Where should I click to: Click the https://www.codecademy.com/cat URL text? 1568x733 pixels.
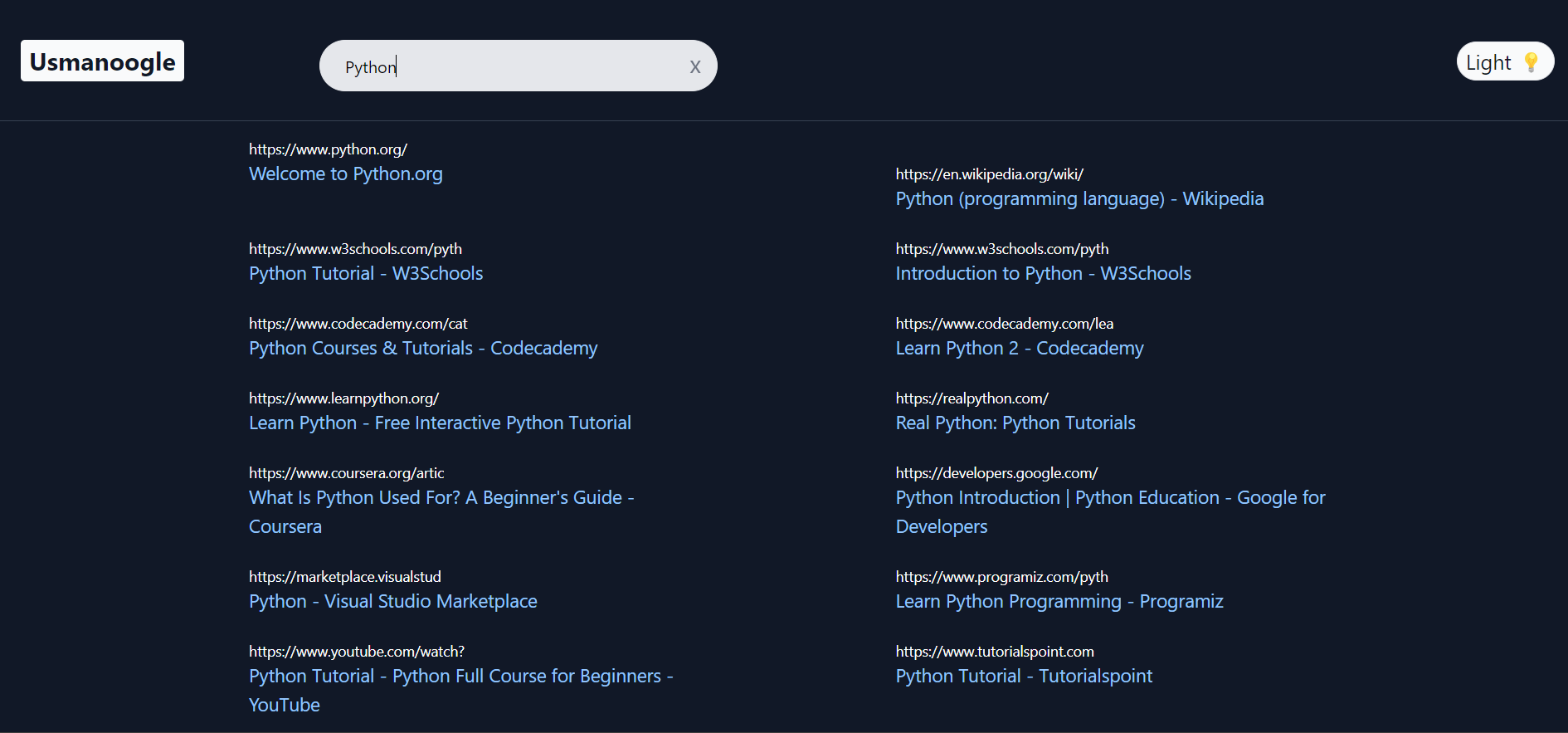tap(358, 324)
